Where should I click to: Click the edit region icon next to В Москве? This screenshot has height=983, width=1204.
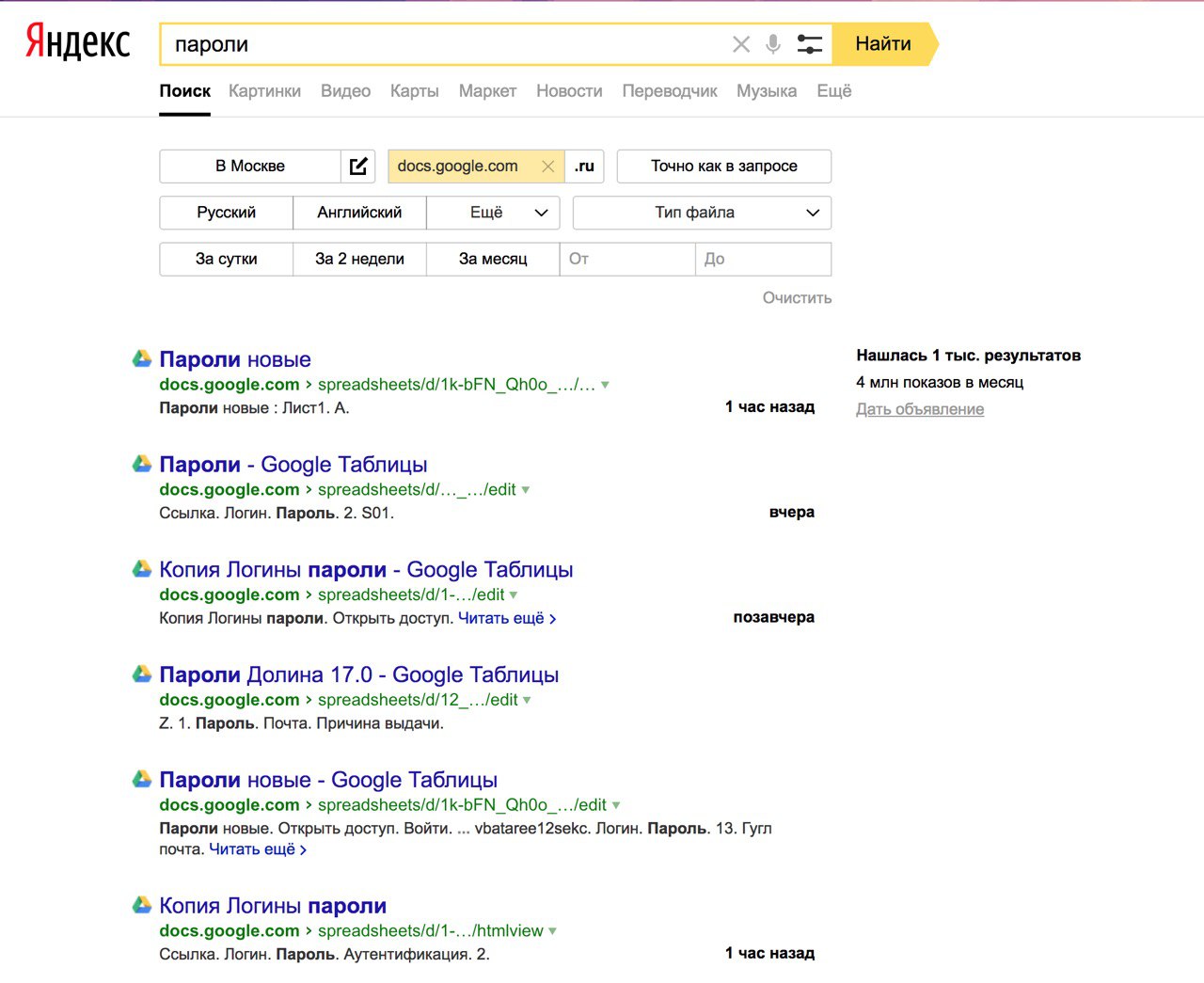click(x=358, y=166)
